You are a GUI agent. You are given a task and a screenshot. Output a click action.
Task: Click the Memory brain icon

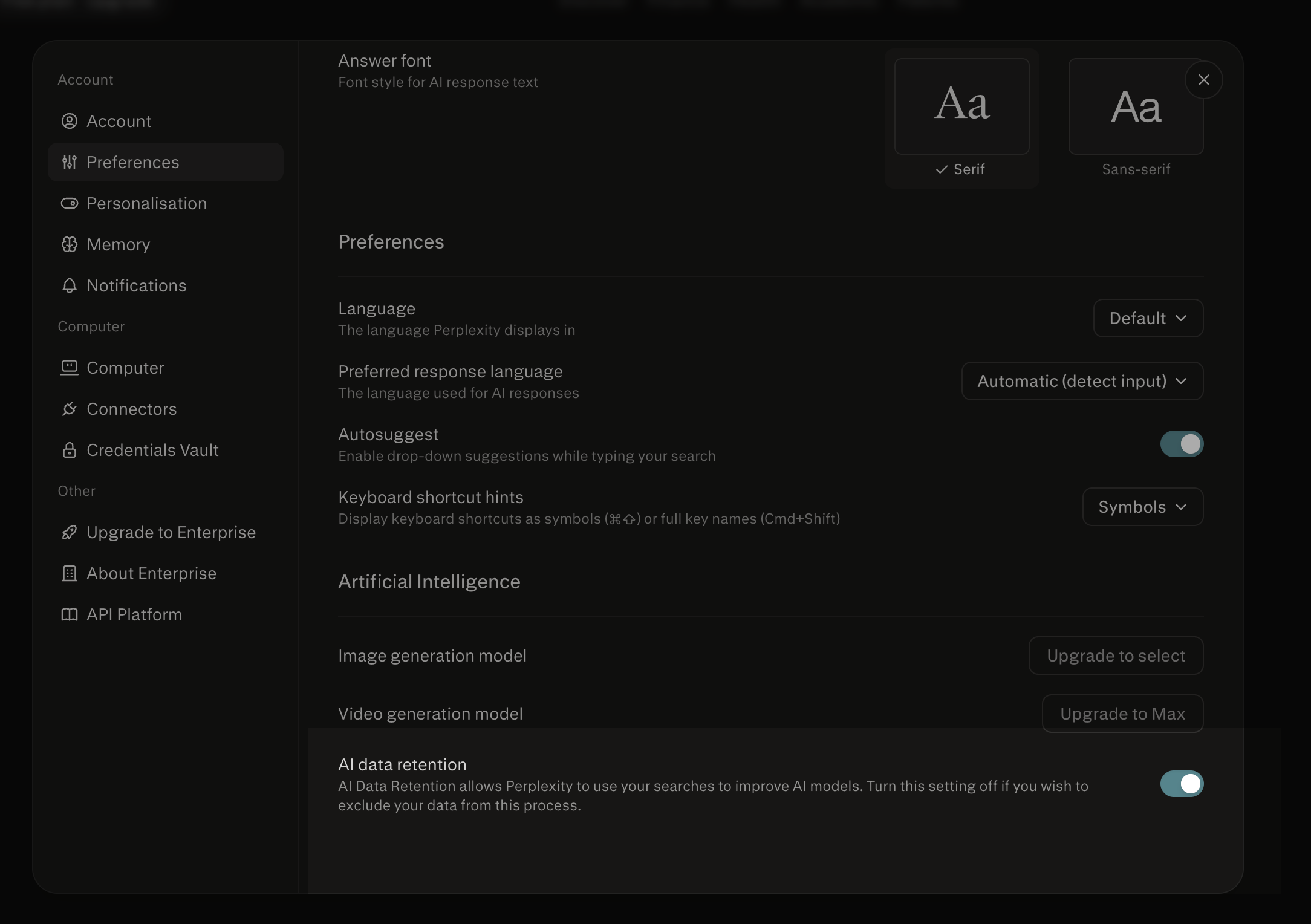pyautogui.click(x=70, y=244)
